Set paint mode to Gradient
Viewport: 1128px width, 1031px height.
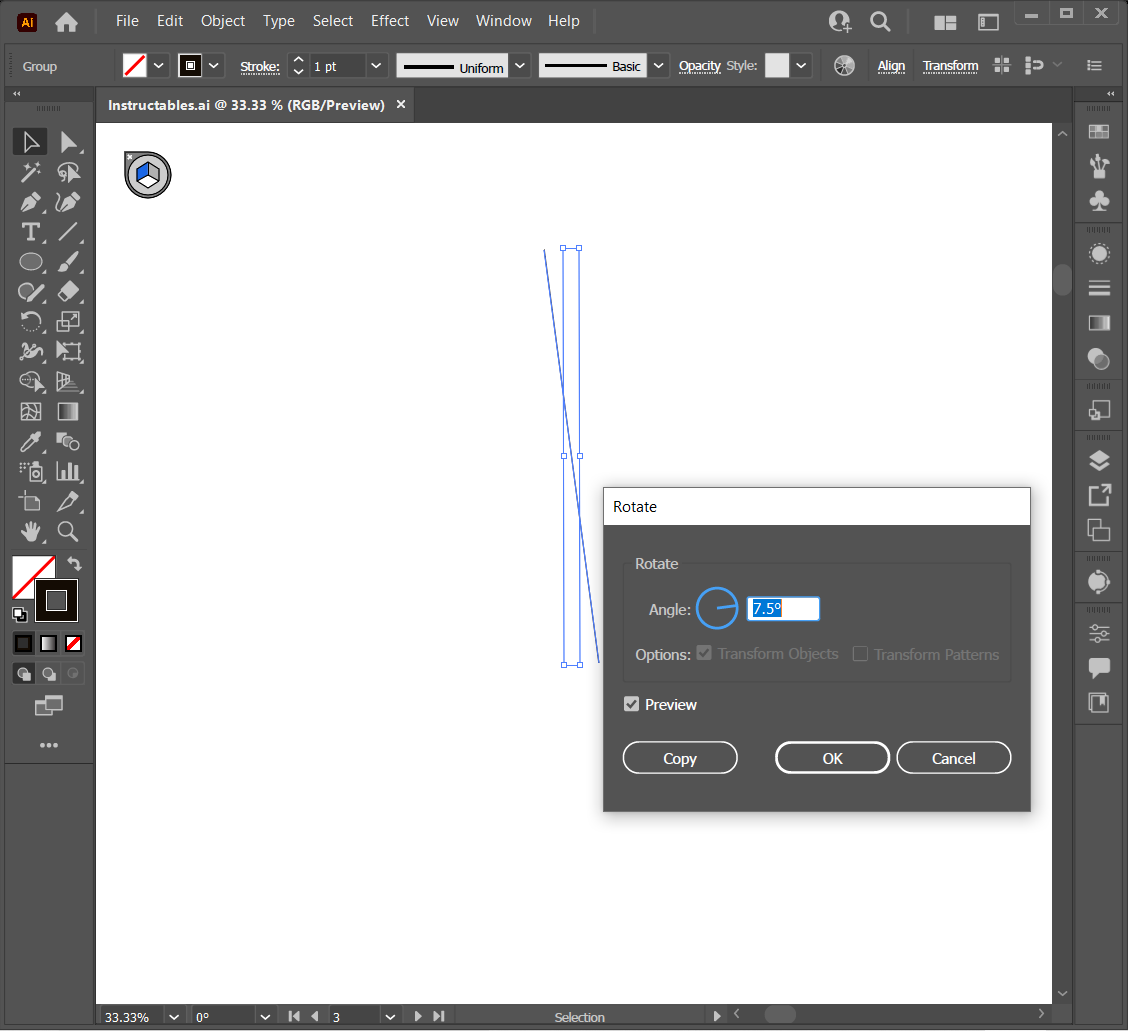coord(48,643)
